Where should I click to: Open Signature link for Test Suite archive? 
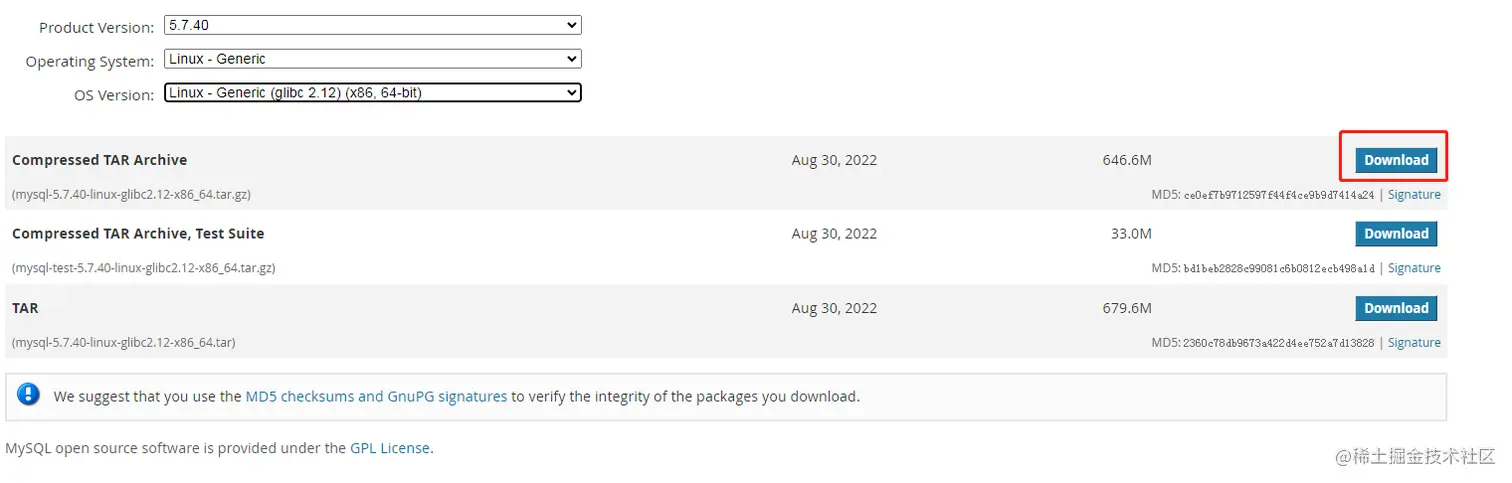click(1414, 268)
